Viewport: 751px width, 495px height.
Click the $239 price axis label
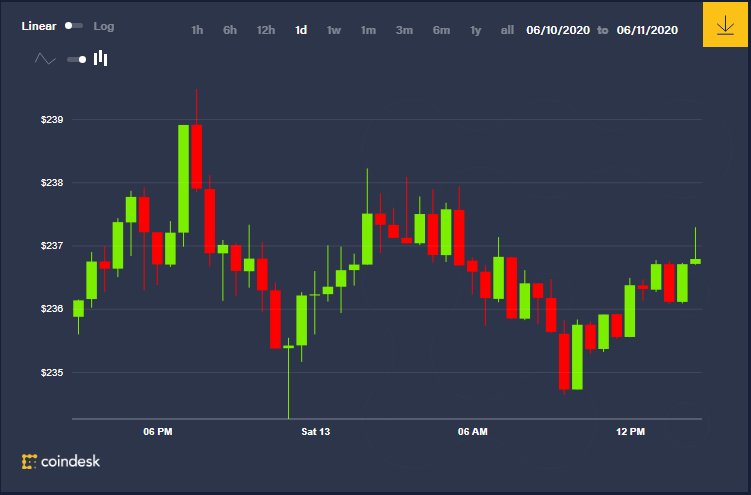[52, 120]
